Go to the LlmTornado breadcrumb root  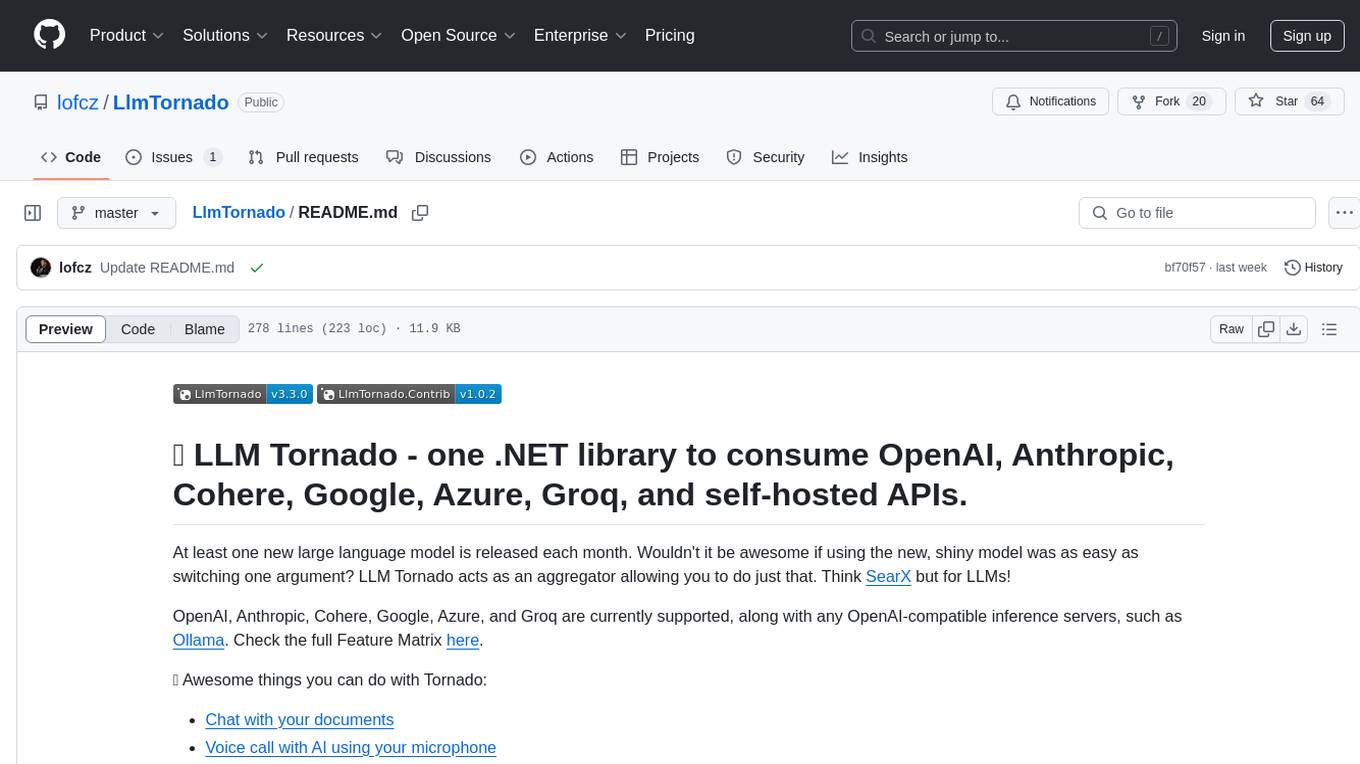pos(238,212)
